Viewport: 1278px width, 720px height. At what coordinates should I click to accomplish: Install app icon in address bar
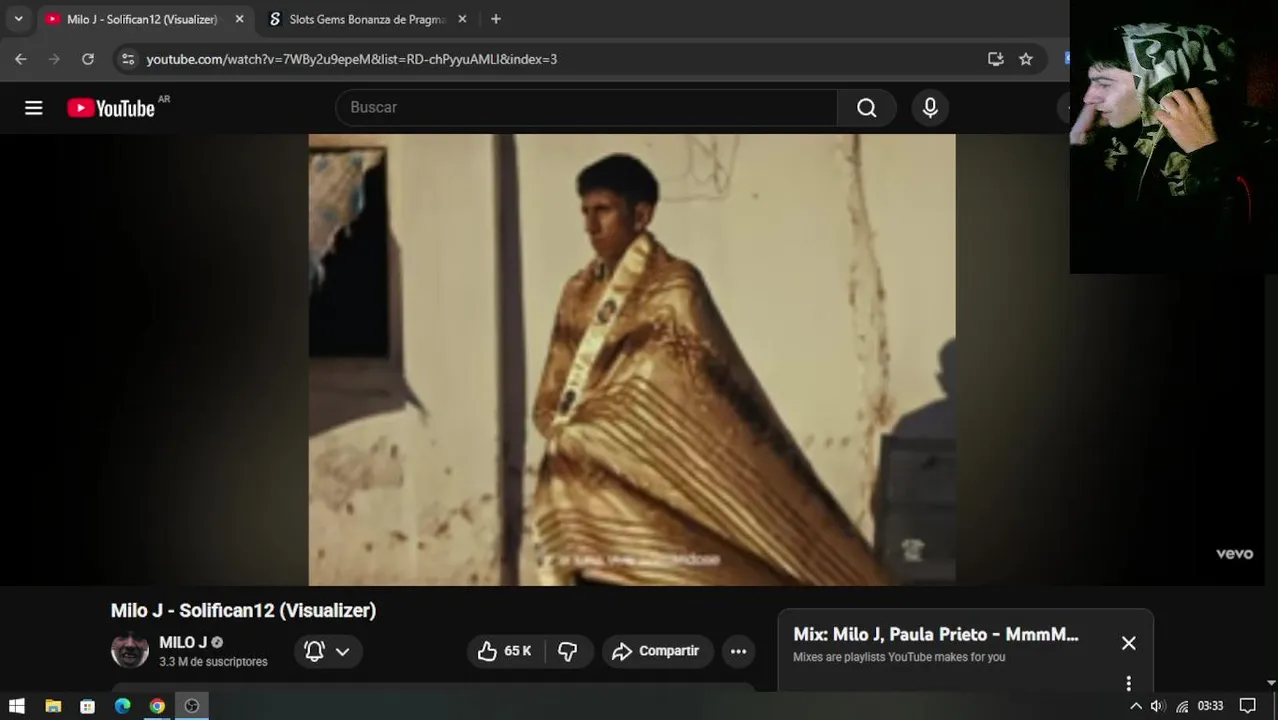pyautogui.click(x=996, y=59)
